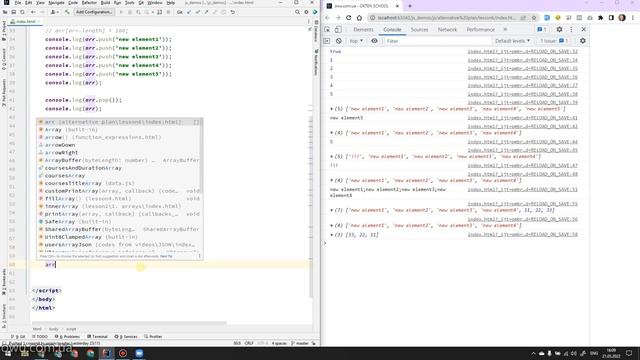Expand the (7) array console entry
Image resolution: width=640 pixels, height=360 pixels.
[331, 210]
